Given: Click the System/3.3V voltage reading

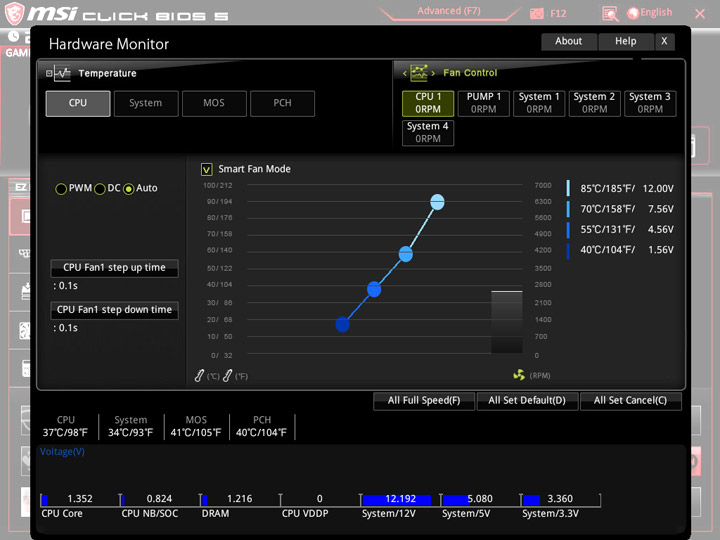Looking at the screenshot, I should click(560, 499).
